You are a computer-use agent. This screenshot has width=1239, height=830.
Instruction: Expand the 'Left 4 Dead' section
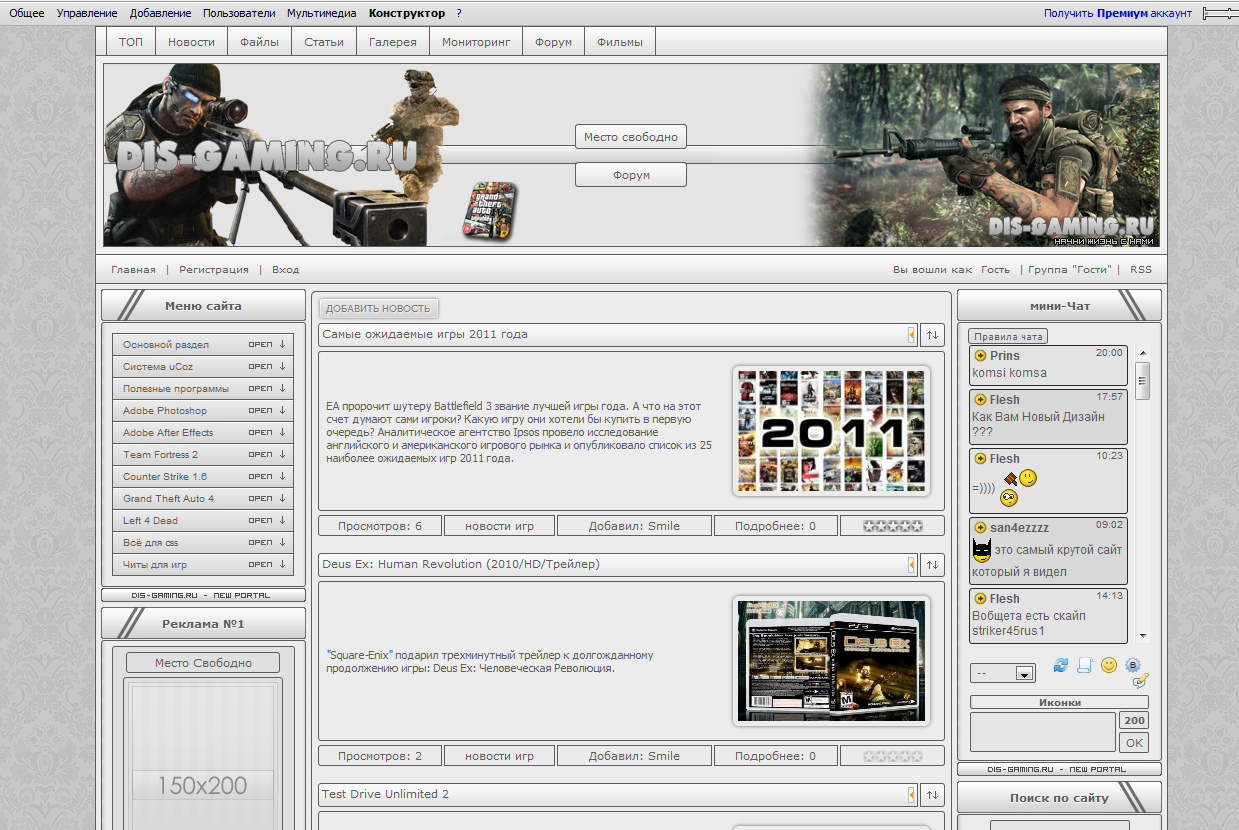(x=203, y=521)
